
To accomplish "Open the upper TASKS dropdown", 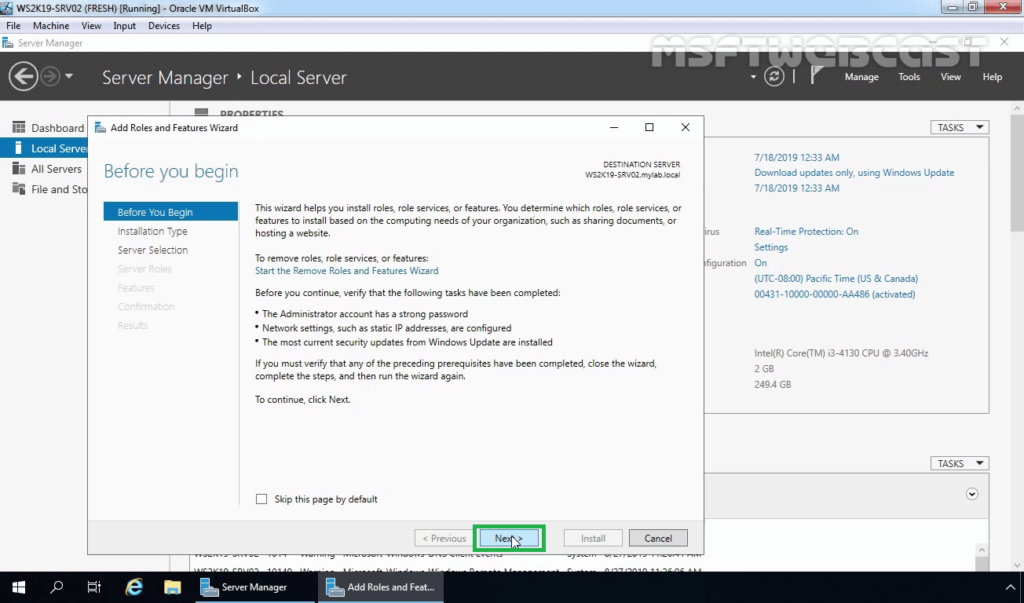I will pyautogui.click(x=959, y=127).
